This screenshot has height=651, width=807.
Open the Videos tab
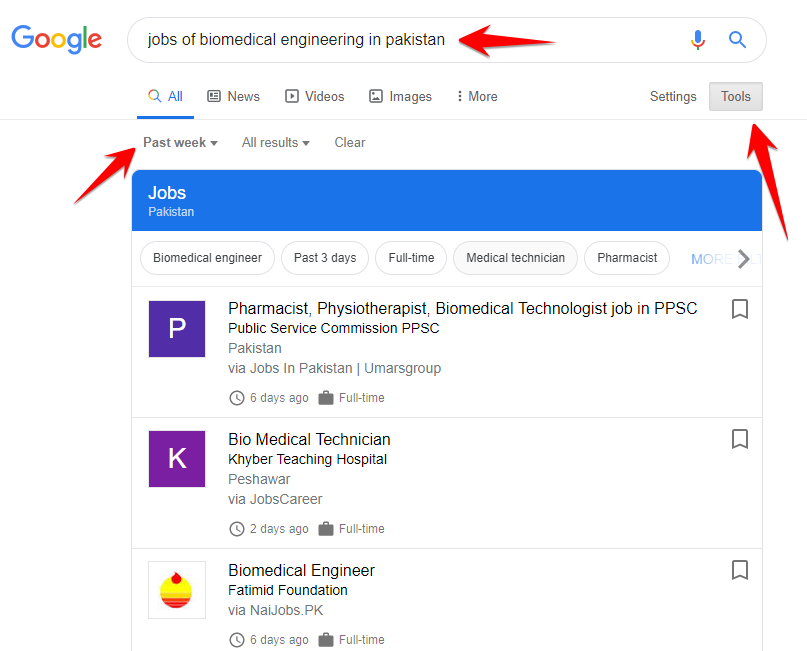click(x=314, y=96)
